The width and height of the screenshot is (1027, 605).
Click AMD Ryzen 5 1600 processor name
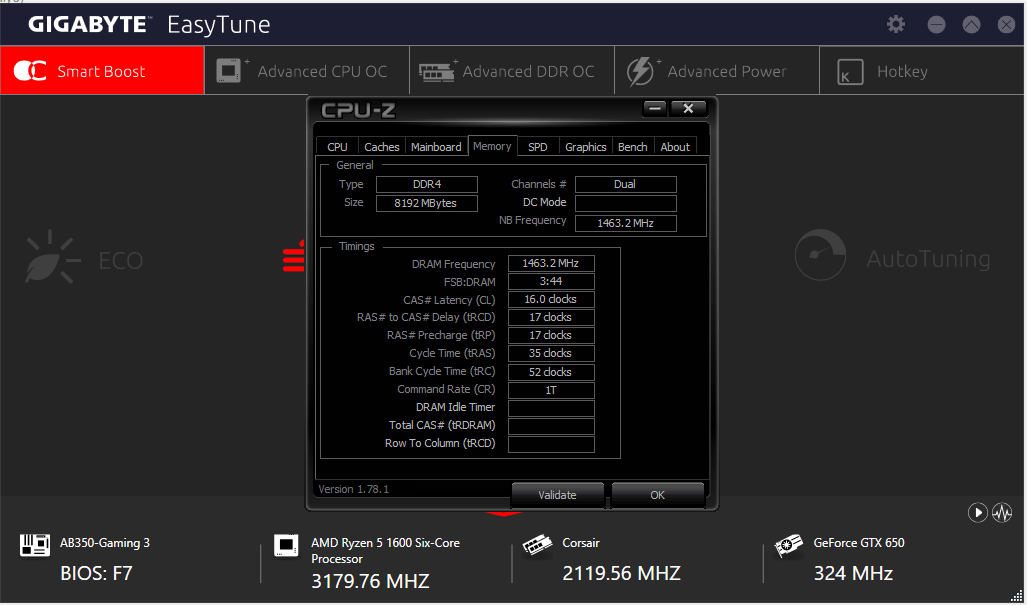(x=385, y=551)
